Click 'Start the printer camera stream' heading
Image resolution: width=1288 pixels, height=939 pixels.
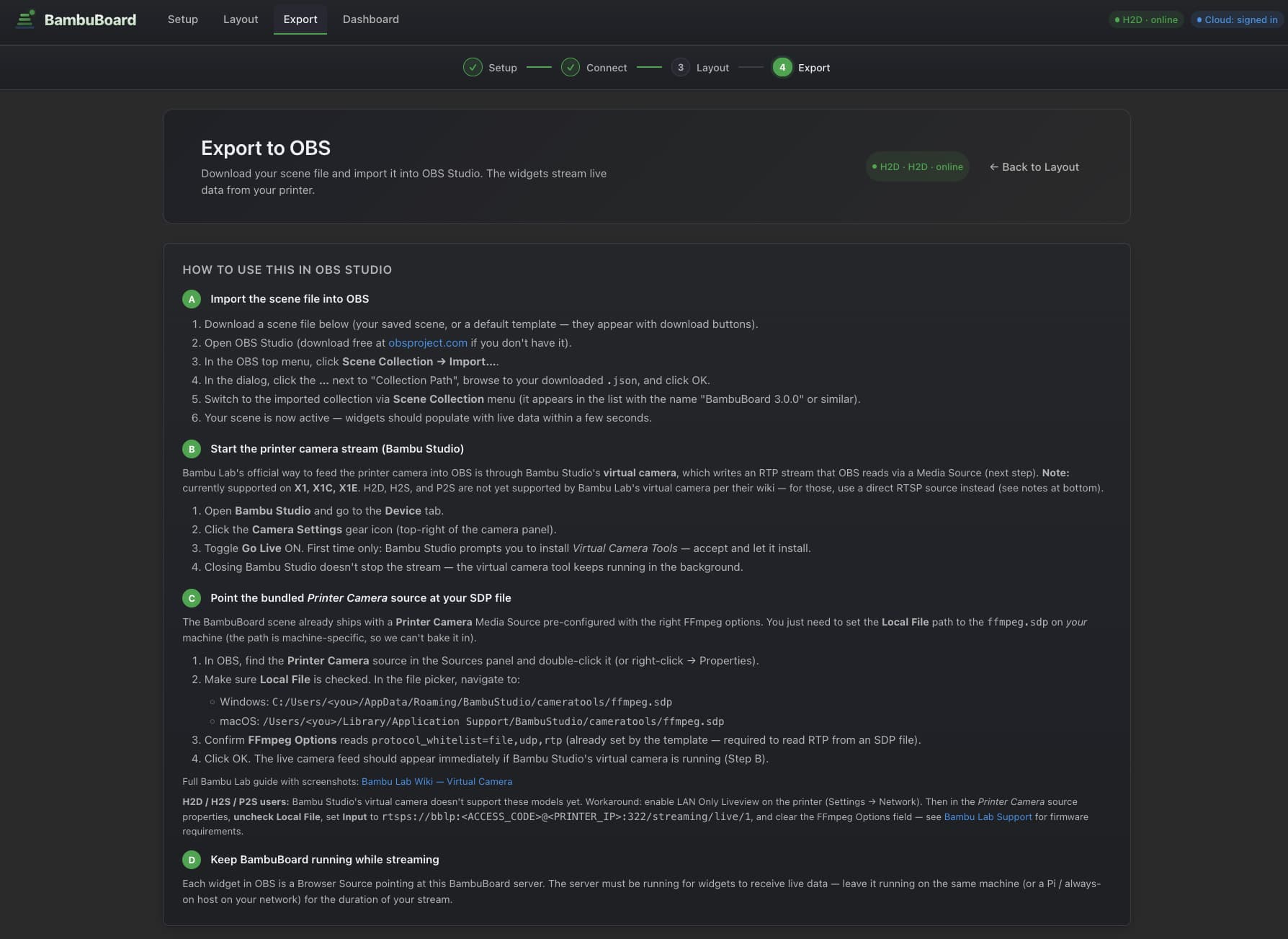click(x=337, y=449)
